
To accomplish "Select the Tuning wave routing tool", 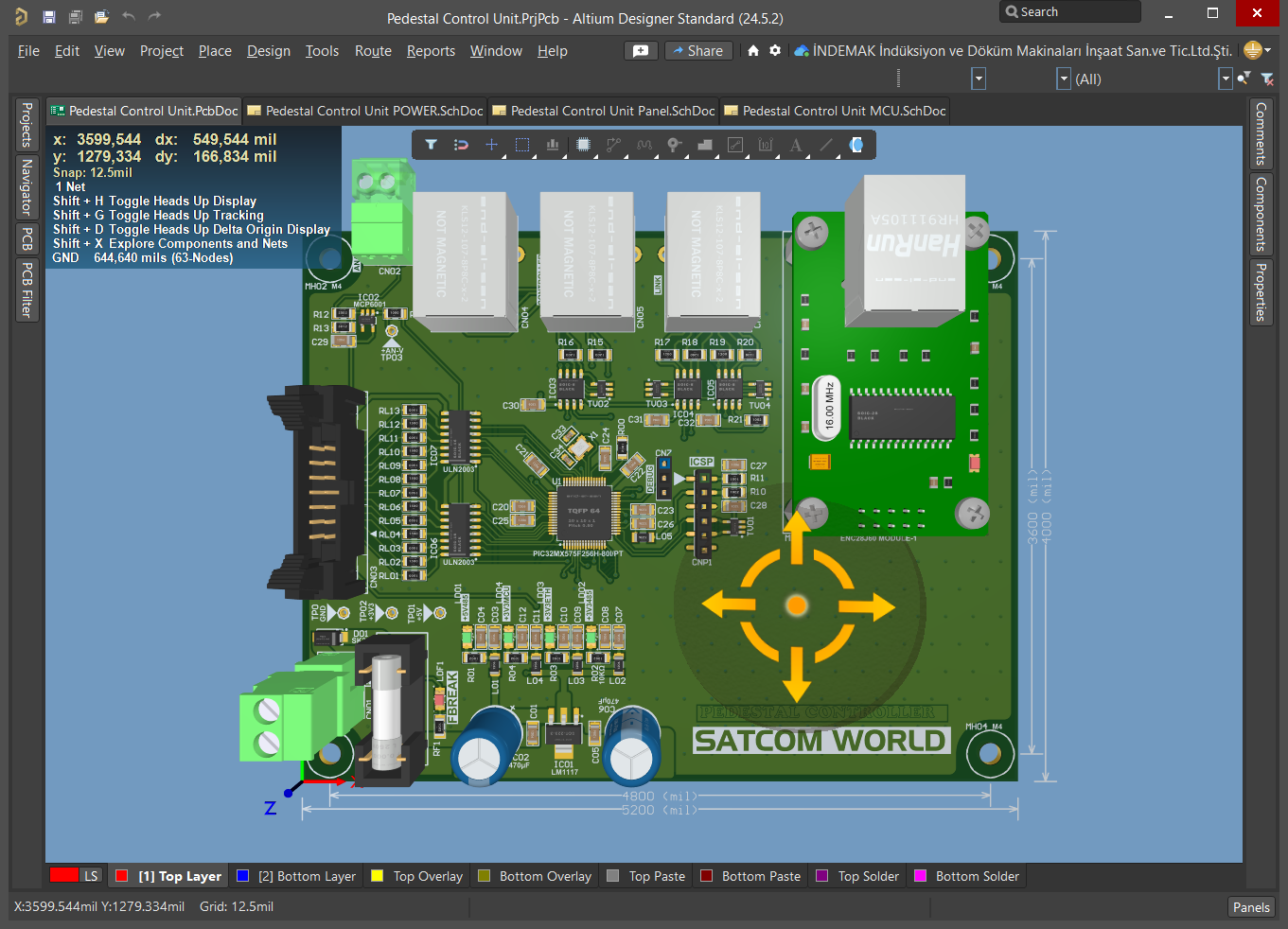I will tap(644, 145).
